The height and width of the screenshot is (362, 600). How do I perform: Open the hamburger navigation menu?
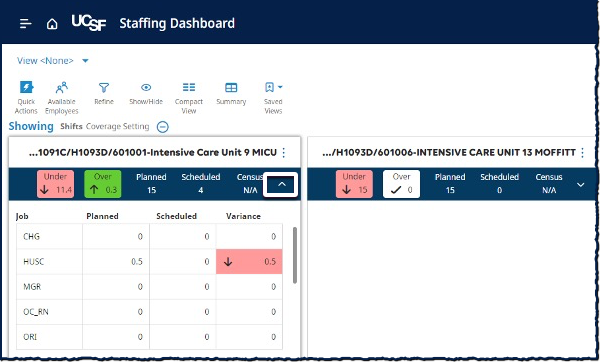pyautogui.click(x=25, y=24)
